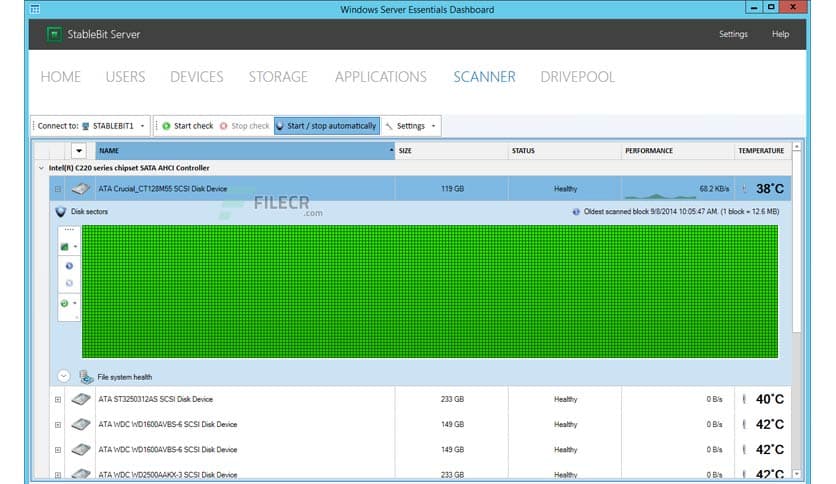Click the thermometer icon next to 40°C
This screenshot has width=836, height=484.
(744, 399)
